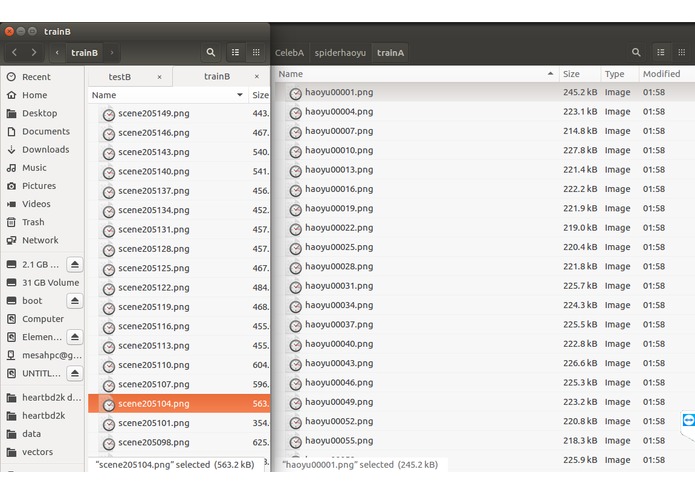Screen dimensions: 695x494
Task: Switch to the testB tab
Action: click(x=120, y=77)
